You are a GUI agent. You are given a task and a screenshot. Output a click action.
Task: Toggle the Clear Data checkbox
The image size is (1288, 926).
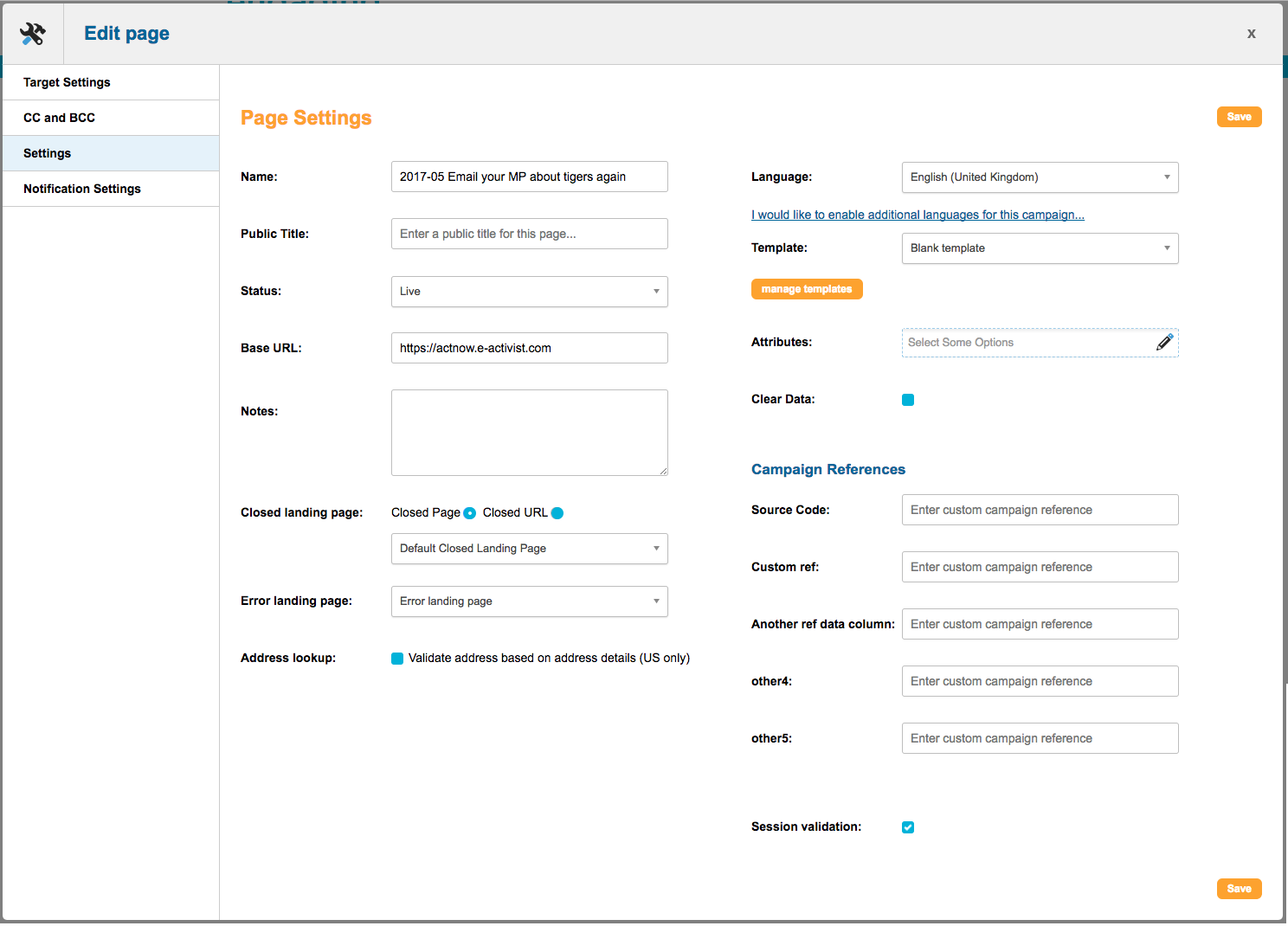pyautogui.click(x=908, y=400)
